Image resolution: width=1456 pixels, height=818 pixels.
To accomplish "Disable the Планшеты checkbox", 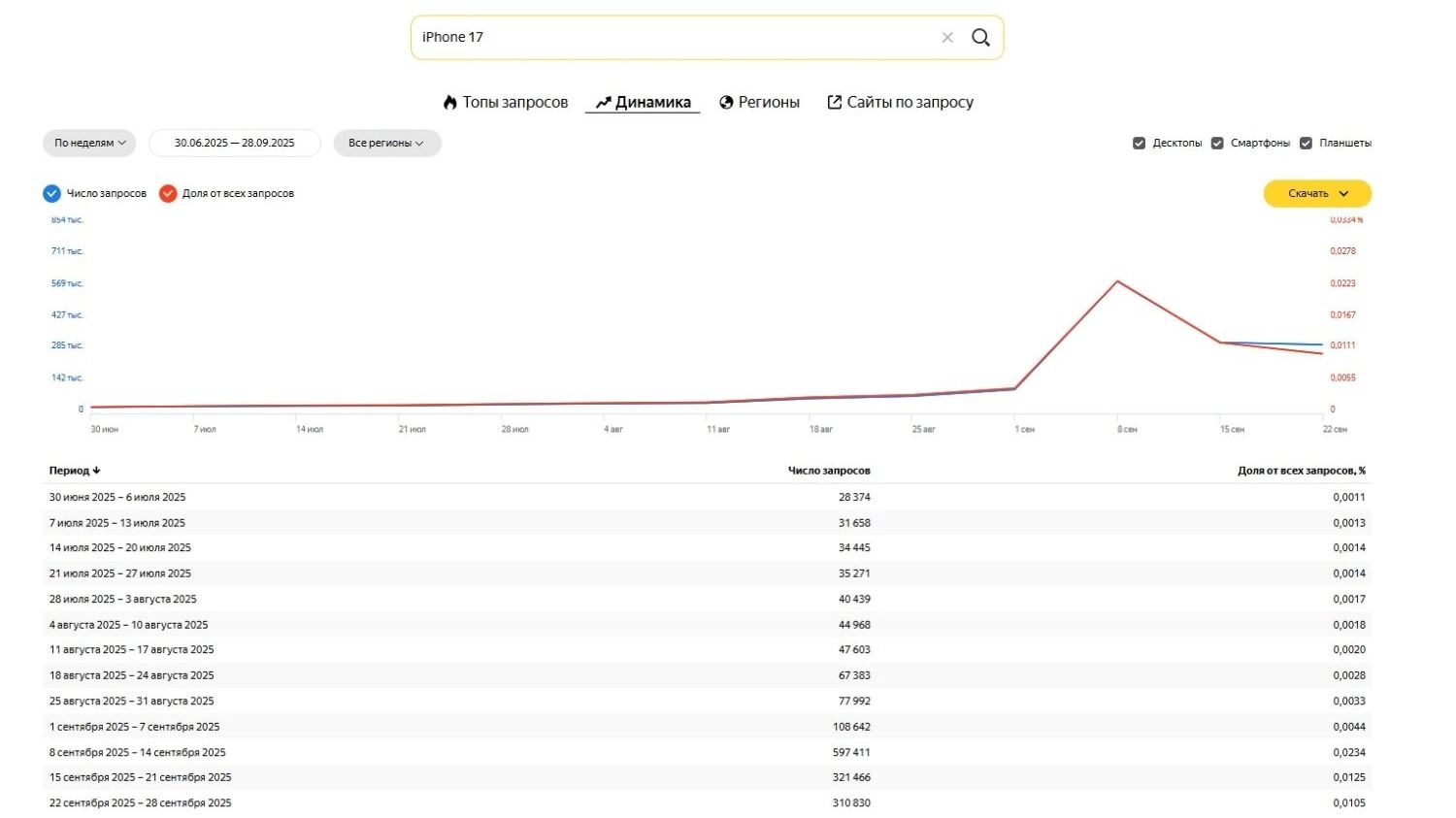I will click(x=1306, y=144).
